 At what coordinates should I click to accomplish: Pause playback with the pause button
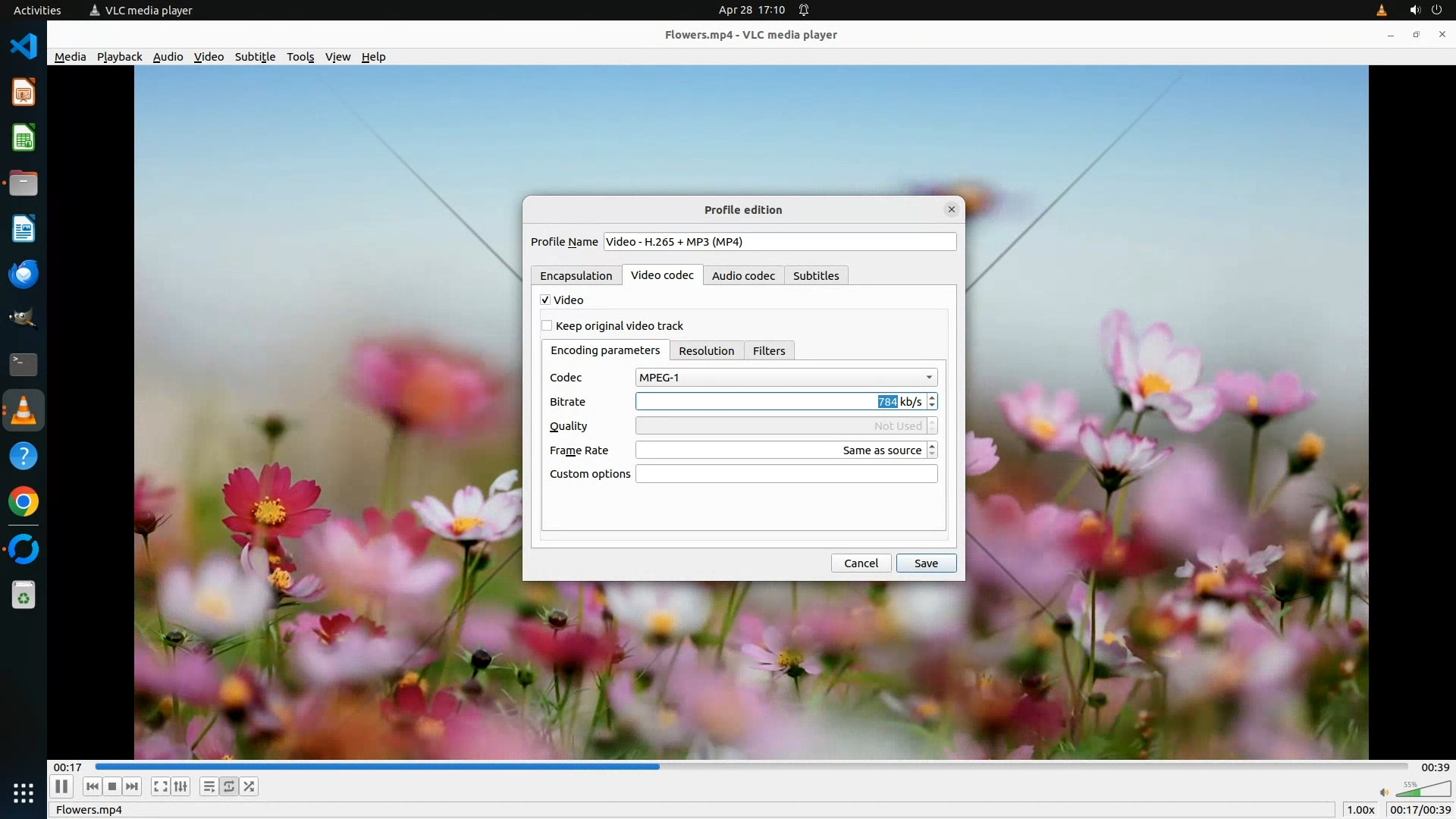click(61, 786)
